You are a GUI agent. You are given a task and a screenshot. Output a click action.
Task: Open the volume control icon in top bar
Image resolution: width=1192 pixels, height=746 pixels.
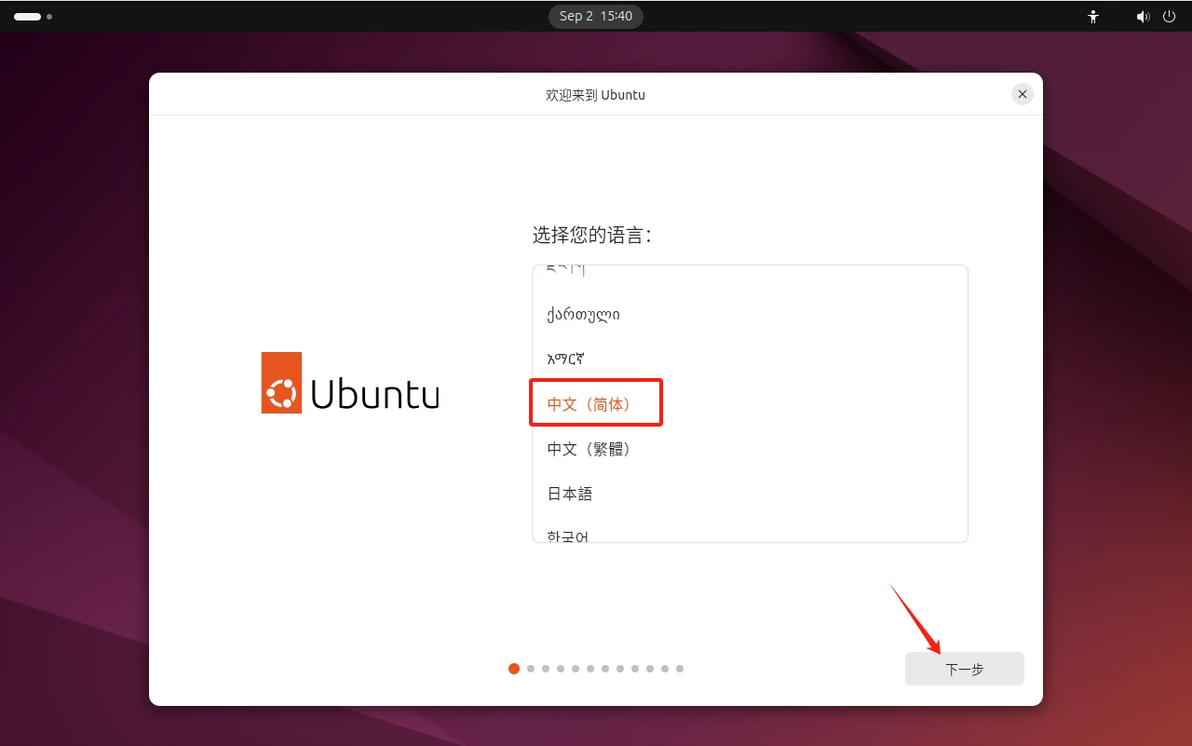pyautogui.click(x=1143, y=16)
